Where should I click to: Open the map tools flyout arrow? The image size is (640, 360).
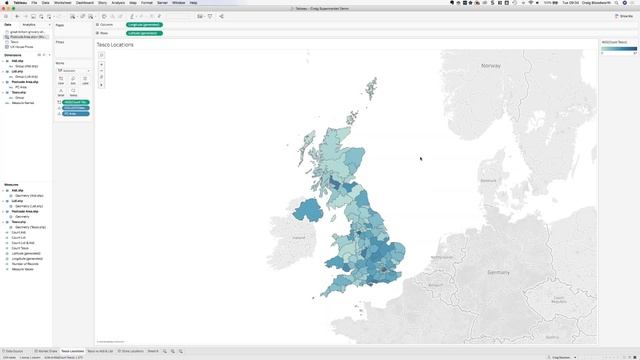(102, 85)
